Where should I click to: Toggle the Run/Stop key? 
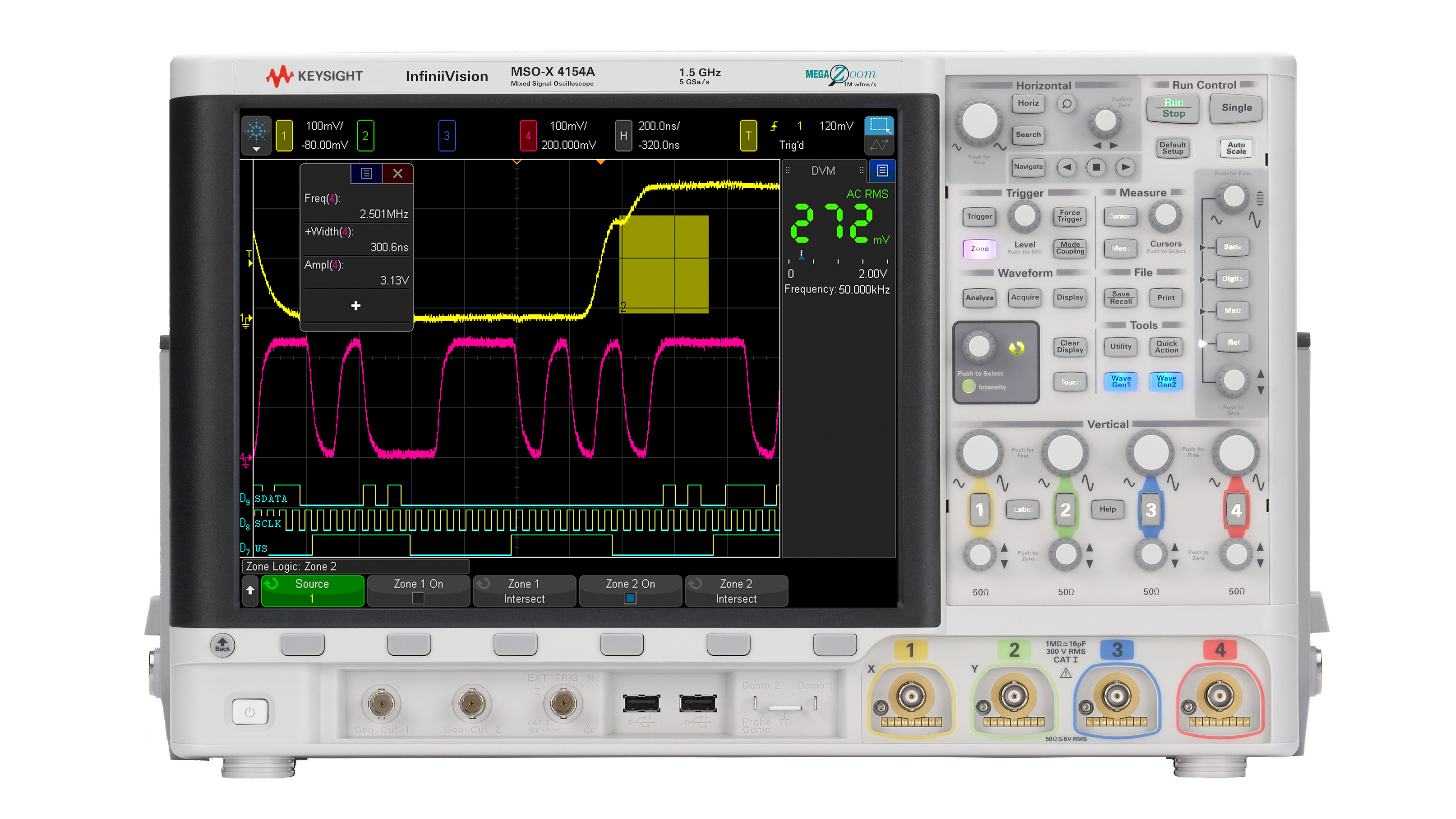pyautogui.click(x=1173, y=108)
